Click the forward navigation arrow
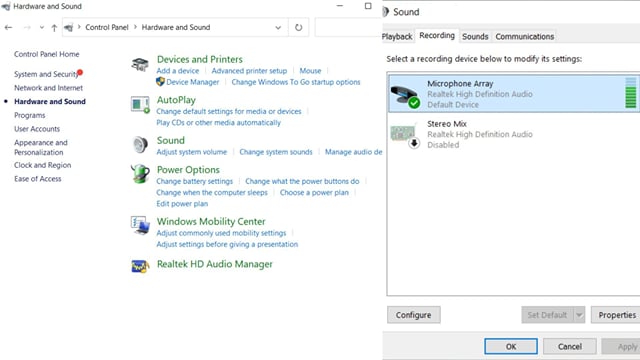 pyautogui.click(x=27, y=27)
